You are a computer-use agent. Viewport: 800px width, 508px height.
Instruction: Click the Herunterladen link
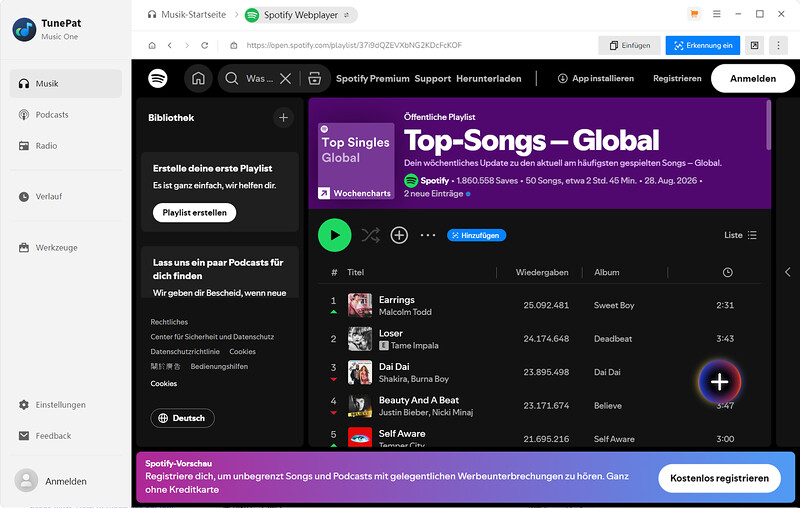489,79
